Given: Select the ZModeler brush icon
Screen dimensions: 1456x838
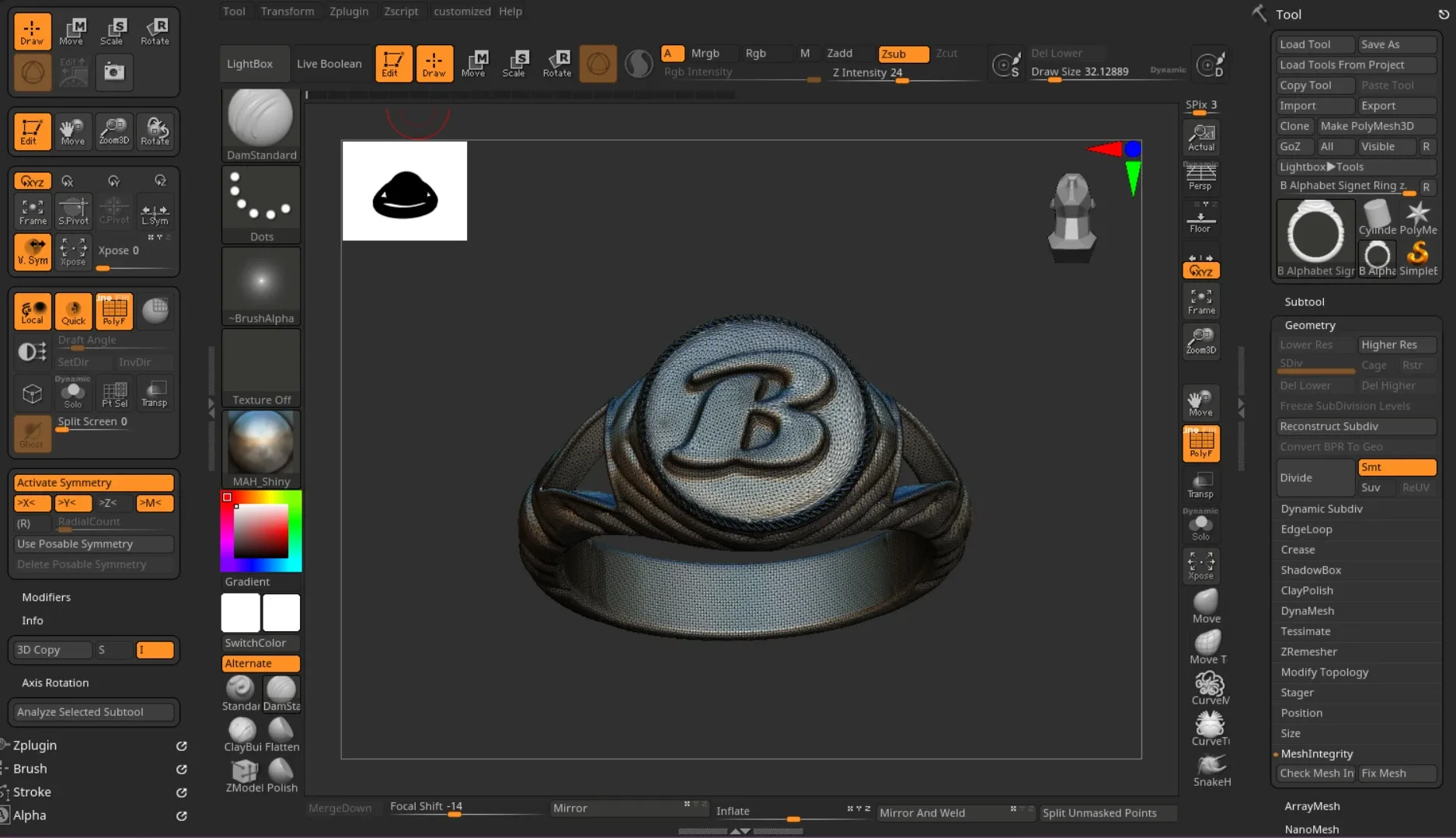Looking at the screenshot, I should coord(243,775).
